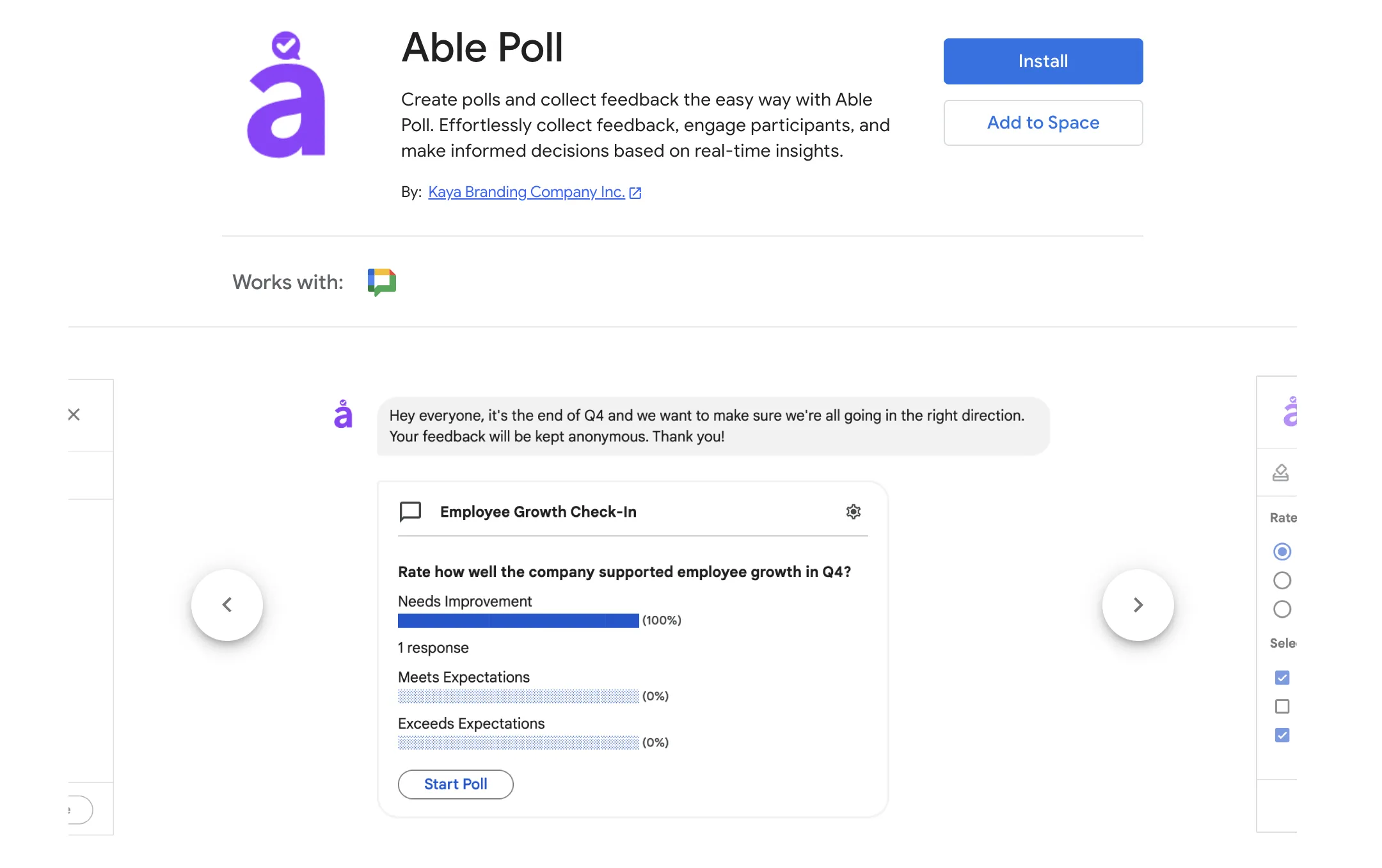The width and height of the screenshot is (1382, 868).
Task: Click the close X button on preview panel
Action: [73, 413]
